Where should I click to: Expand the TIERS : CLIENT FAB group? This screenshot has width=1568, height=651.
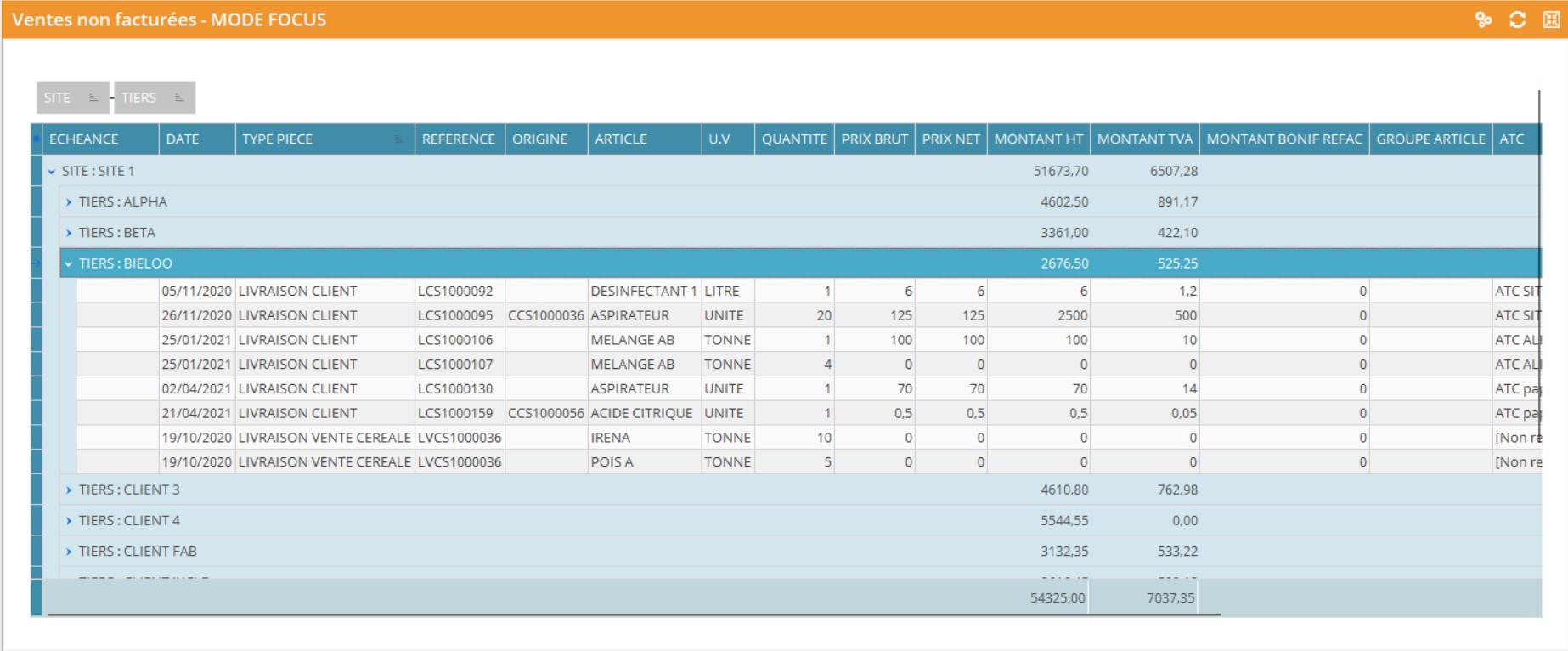[x=69, y=552]
